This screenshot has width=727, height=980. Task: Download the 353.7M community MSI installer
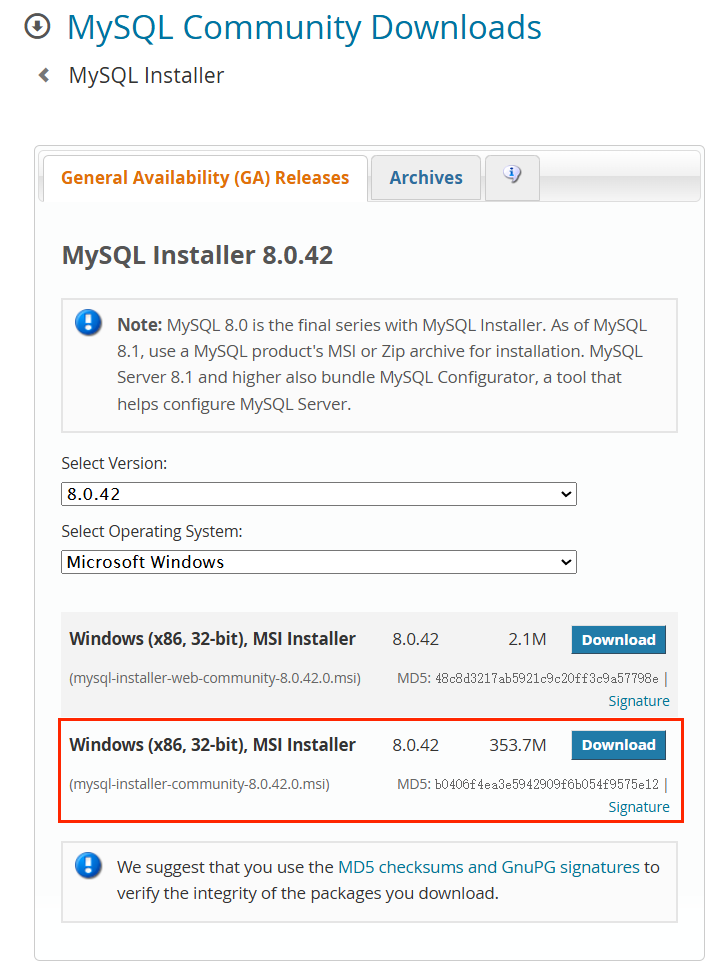618,745
